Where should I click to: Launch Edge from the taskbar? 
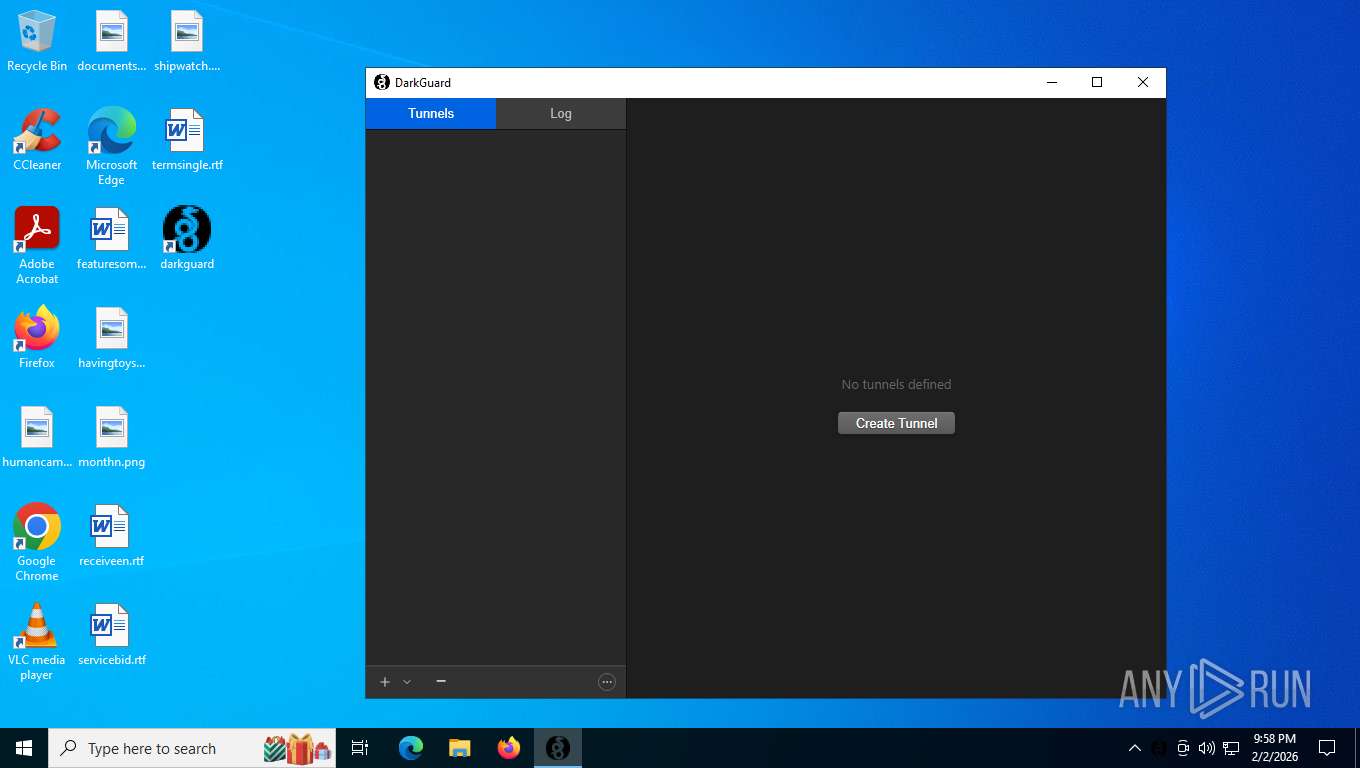tap(411, 748)
